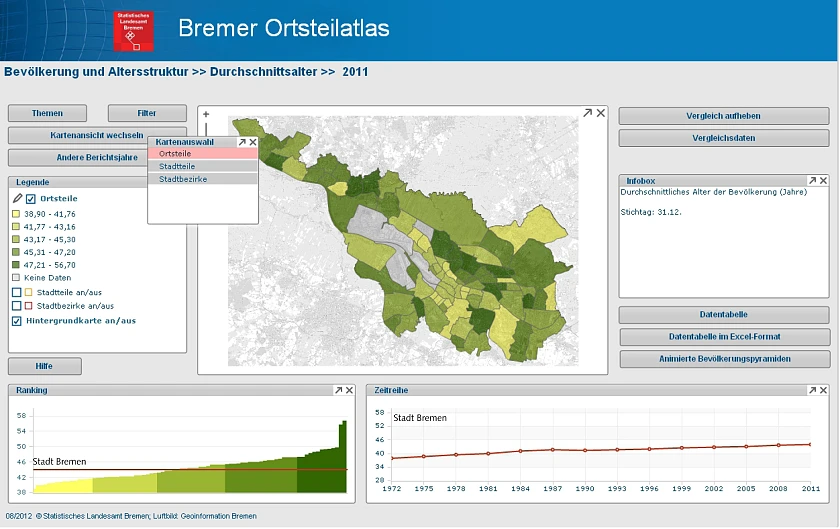
Task: Expand Andere Berichtsjahre year selection
Action: pyautogui.click(x=97, y=158)
